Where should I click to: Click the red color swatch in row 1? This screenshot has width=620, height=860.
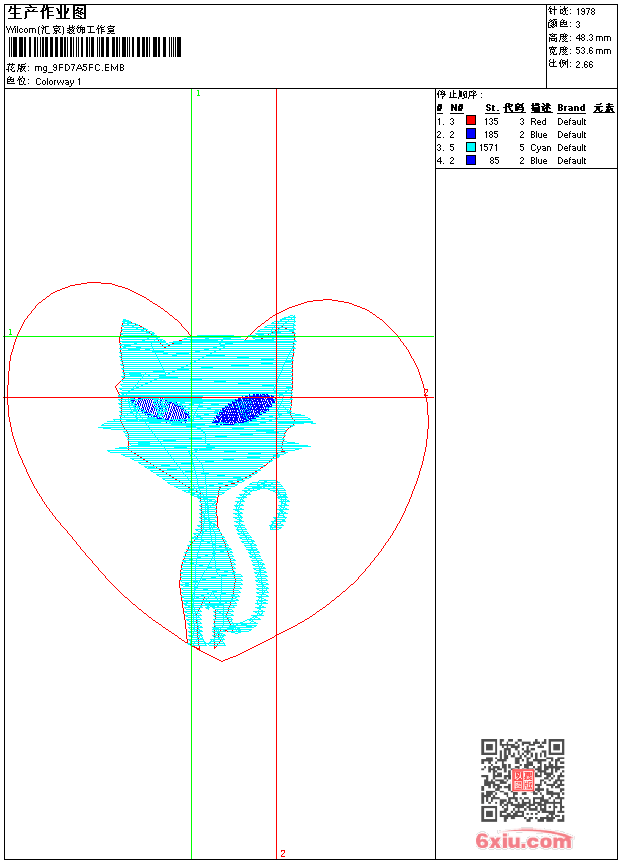point(471,120)
